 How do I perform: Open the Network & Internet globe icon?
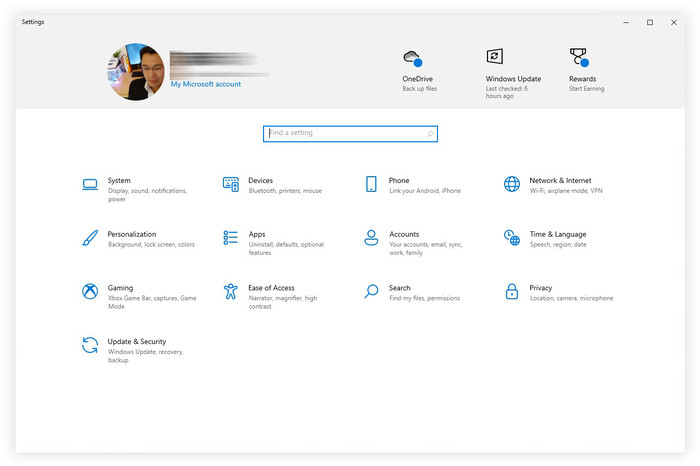click(511, 184)
